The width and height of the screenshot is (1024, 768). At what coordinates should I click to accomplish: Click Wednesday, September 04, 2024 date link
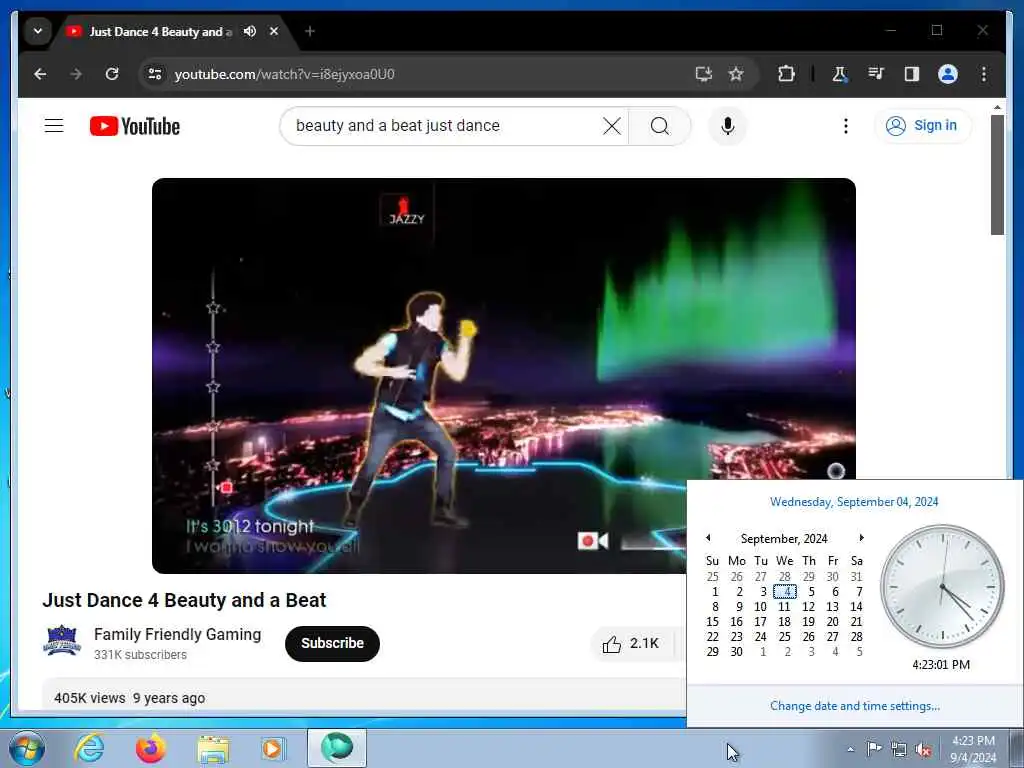point(854,502)
